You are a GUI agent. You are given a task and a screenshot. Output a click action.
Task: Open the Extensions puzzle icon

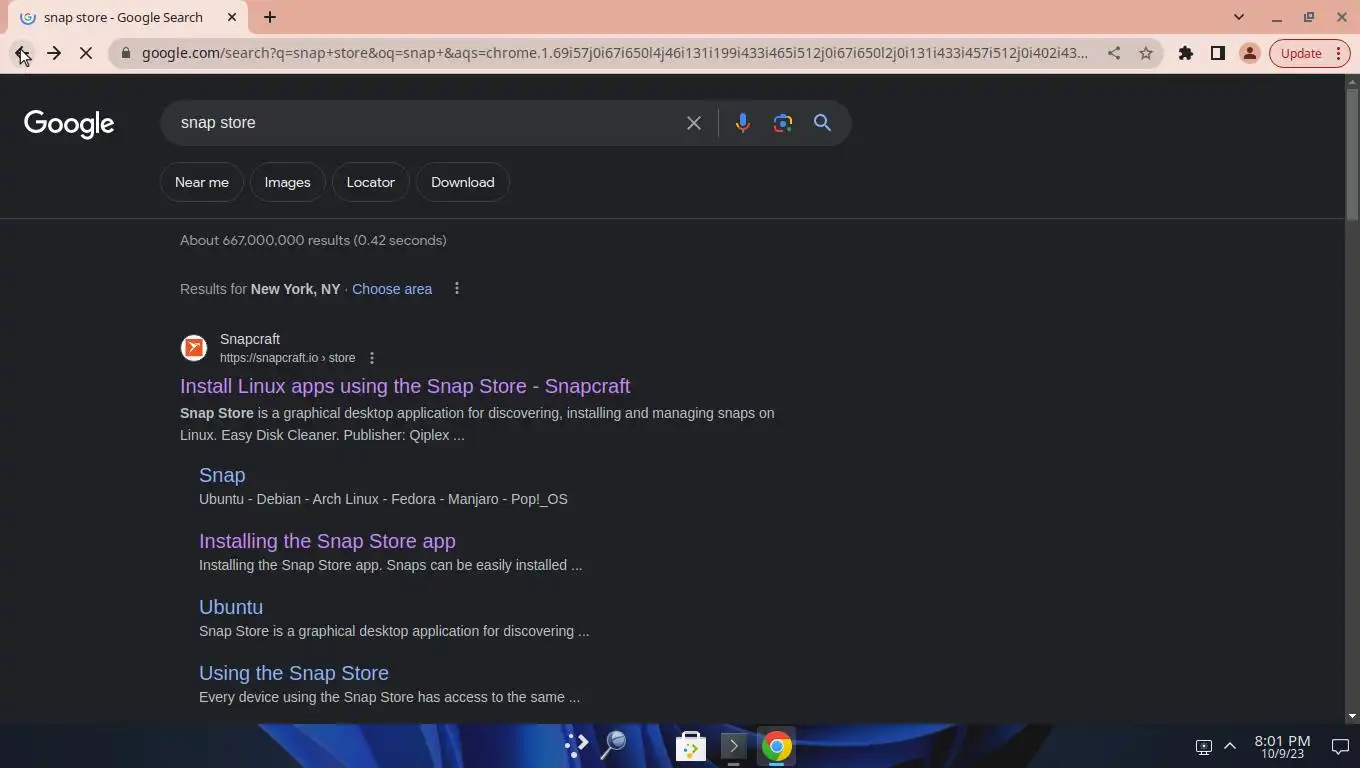pos(1186,53)
